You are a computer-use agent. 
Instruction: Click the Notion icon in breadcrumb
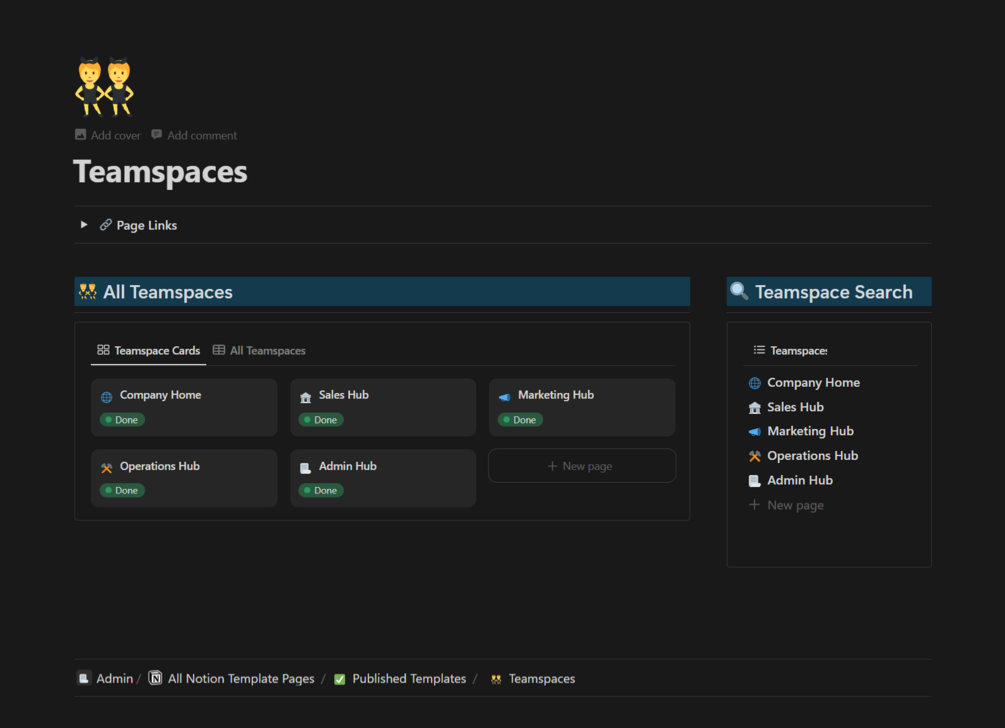[155, 678]
